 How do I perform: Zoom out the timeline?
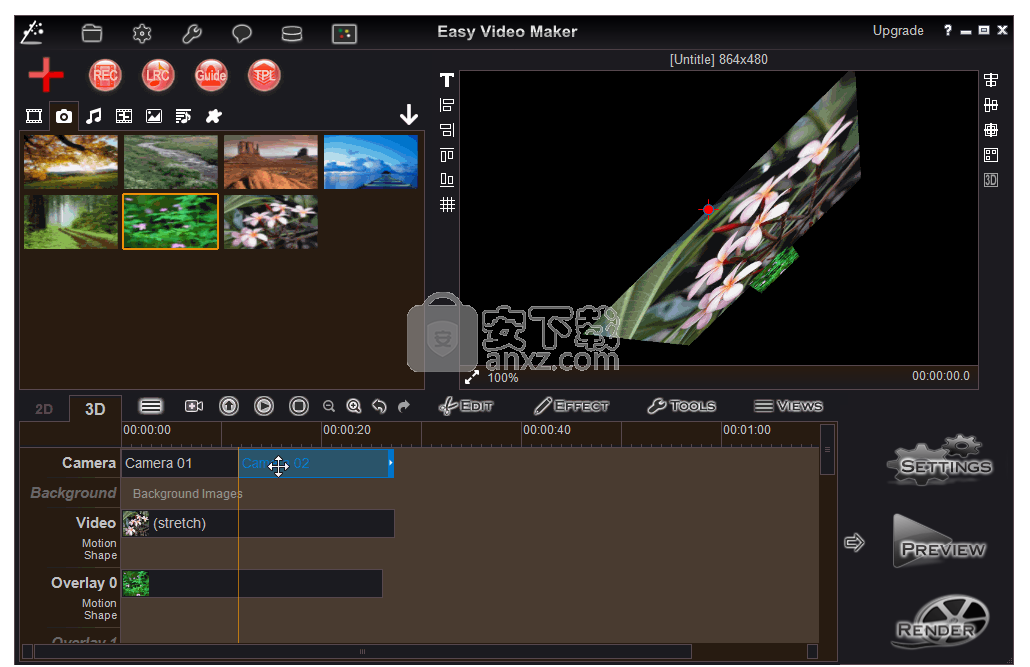pyautogui.click(x=329, y=407)
